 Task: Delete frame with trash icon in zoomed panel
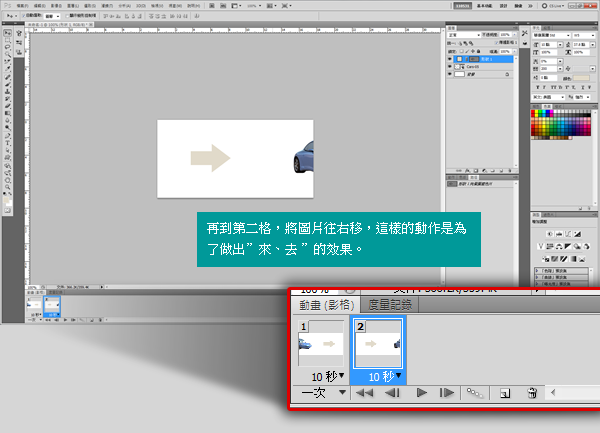[x=532, y=393]
